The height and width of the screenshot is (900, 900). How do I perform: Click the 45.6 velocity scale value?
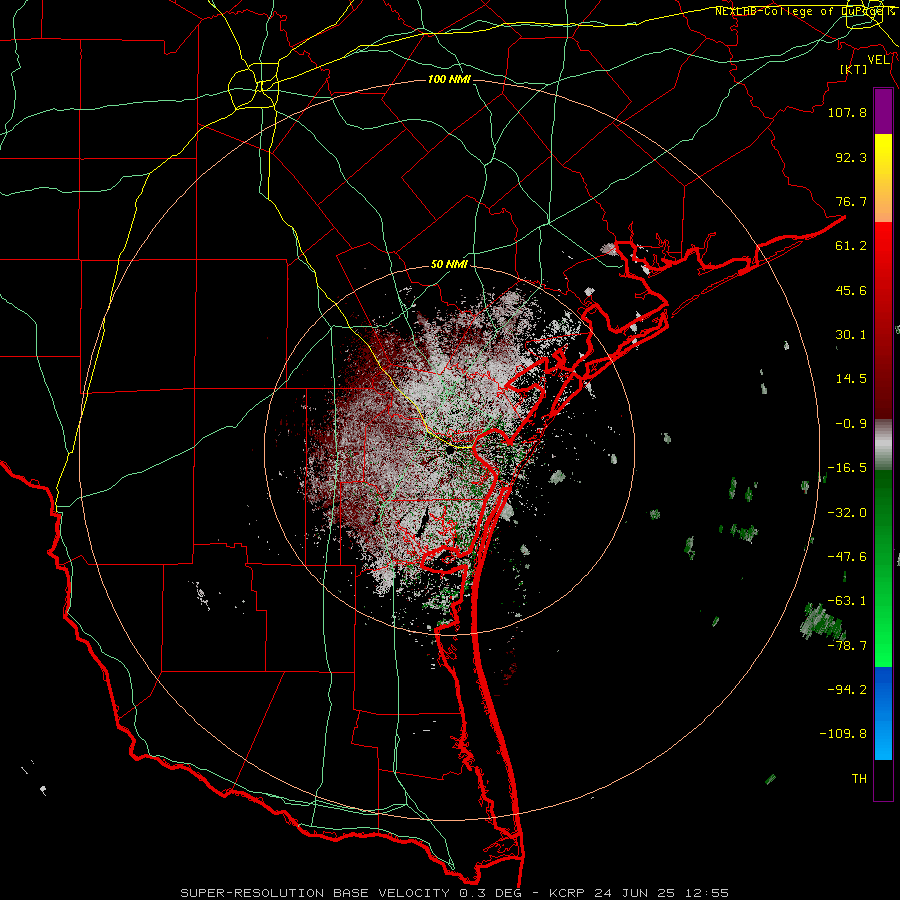pyautogui.click(x=851, y=290)
